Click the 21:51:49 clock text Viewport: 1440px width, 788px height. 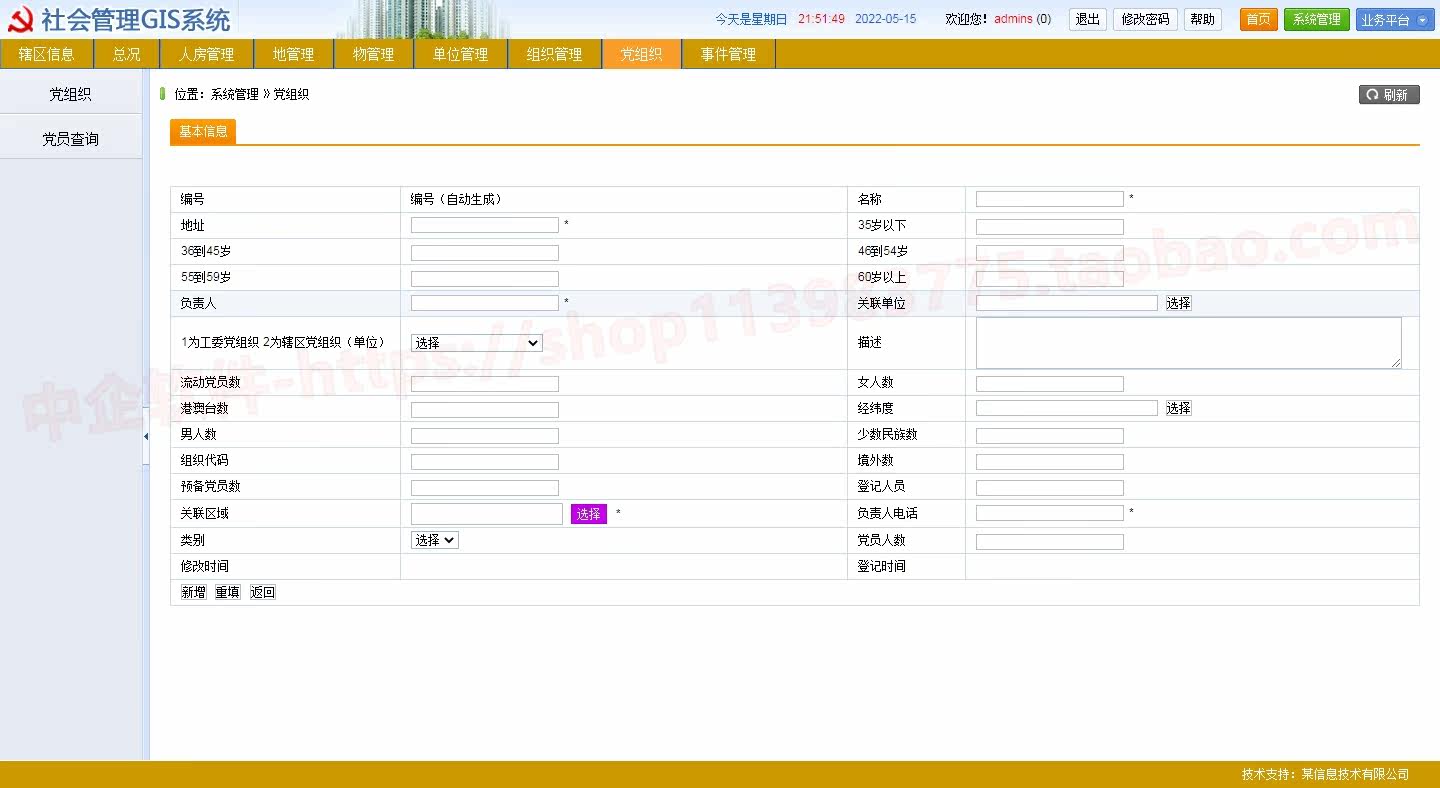click(821, 19)
